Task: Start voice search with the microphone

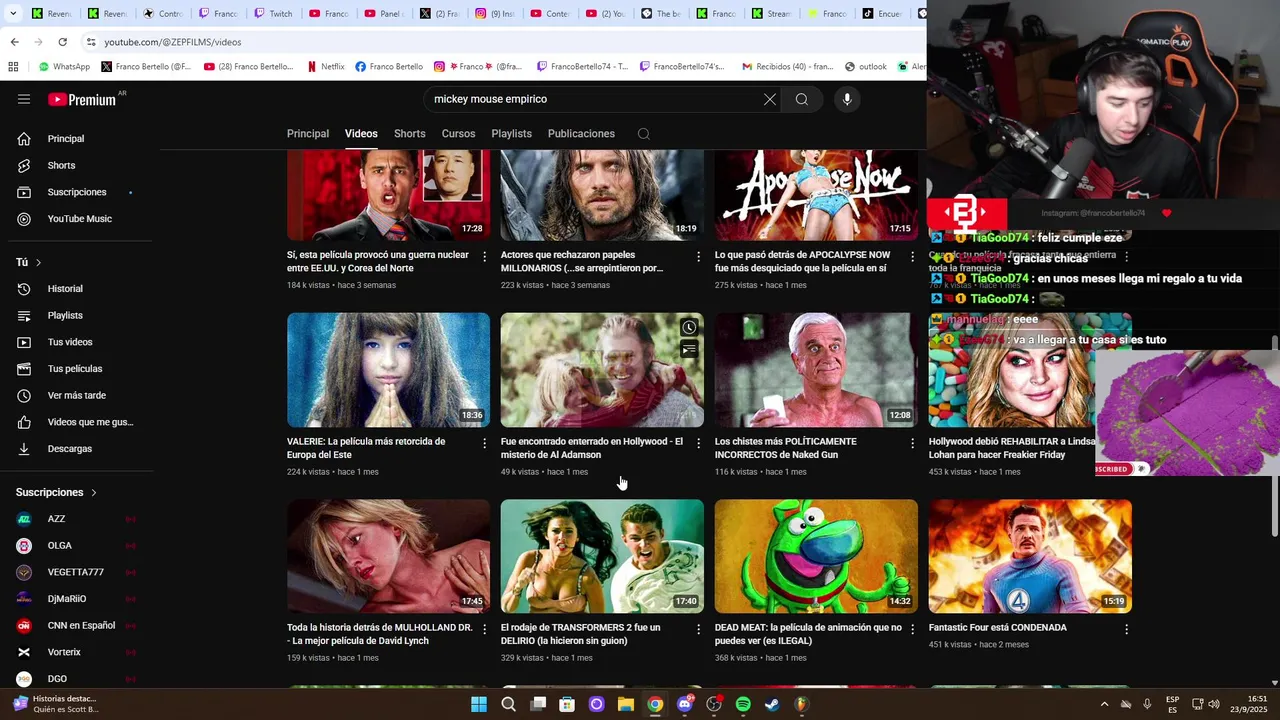Action: 847,99
